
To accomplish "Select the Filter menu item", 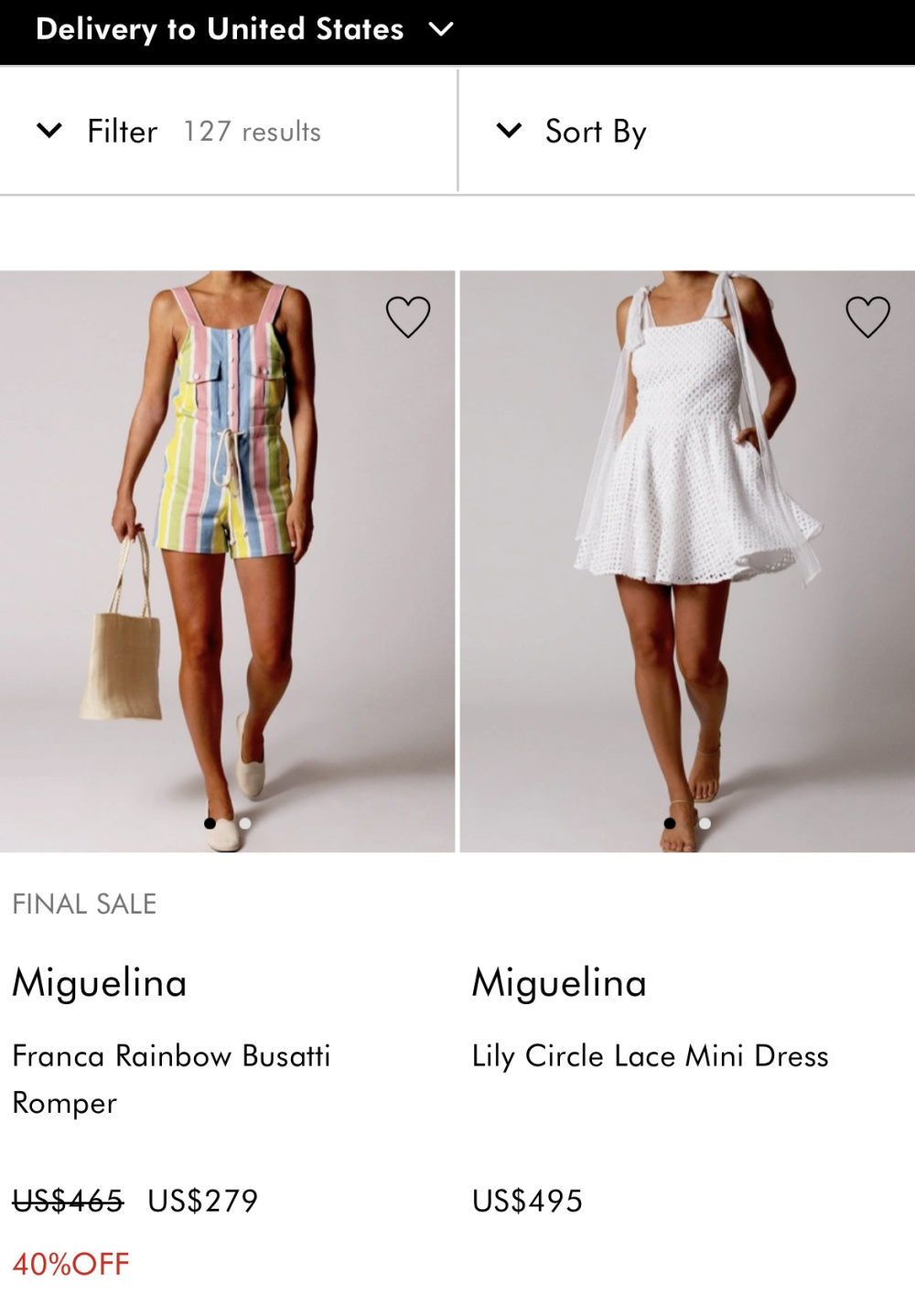I will [x=120, y=130].
